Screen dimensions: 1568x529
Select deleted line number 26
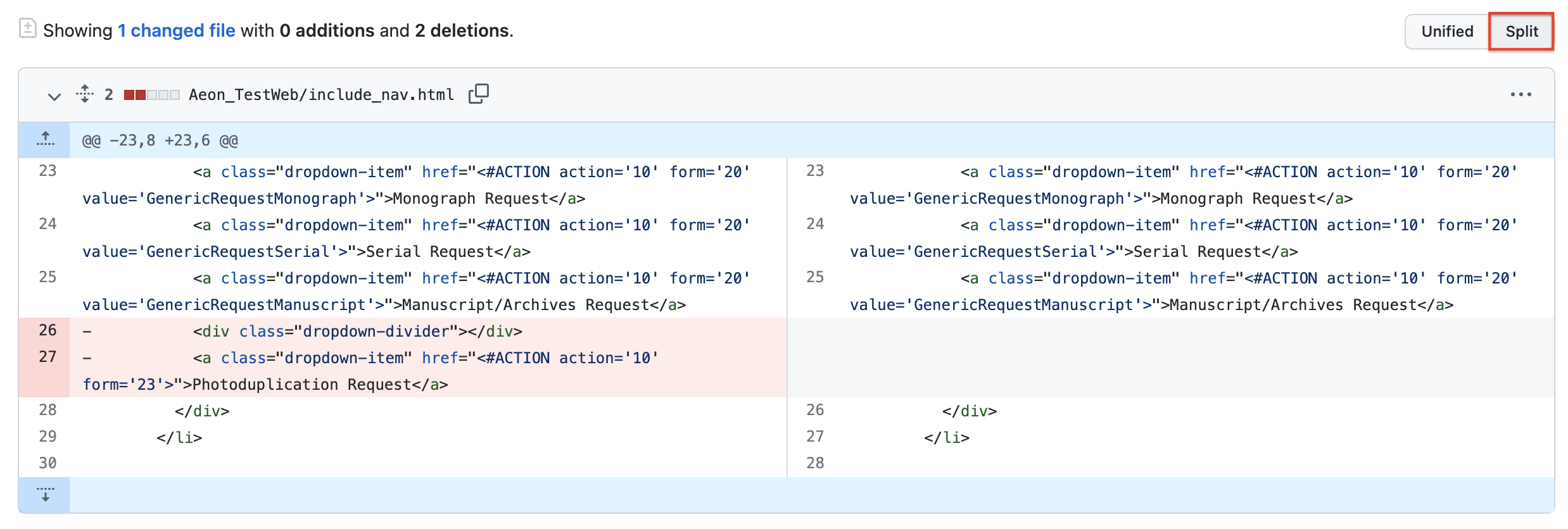pos(47,330)
